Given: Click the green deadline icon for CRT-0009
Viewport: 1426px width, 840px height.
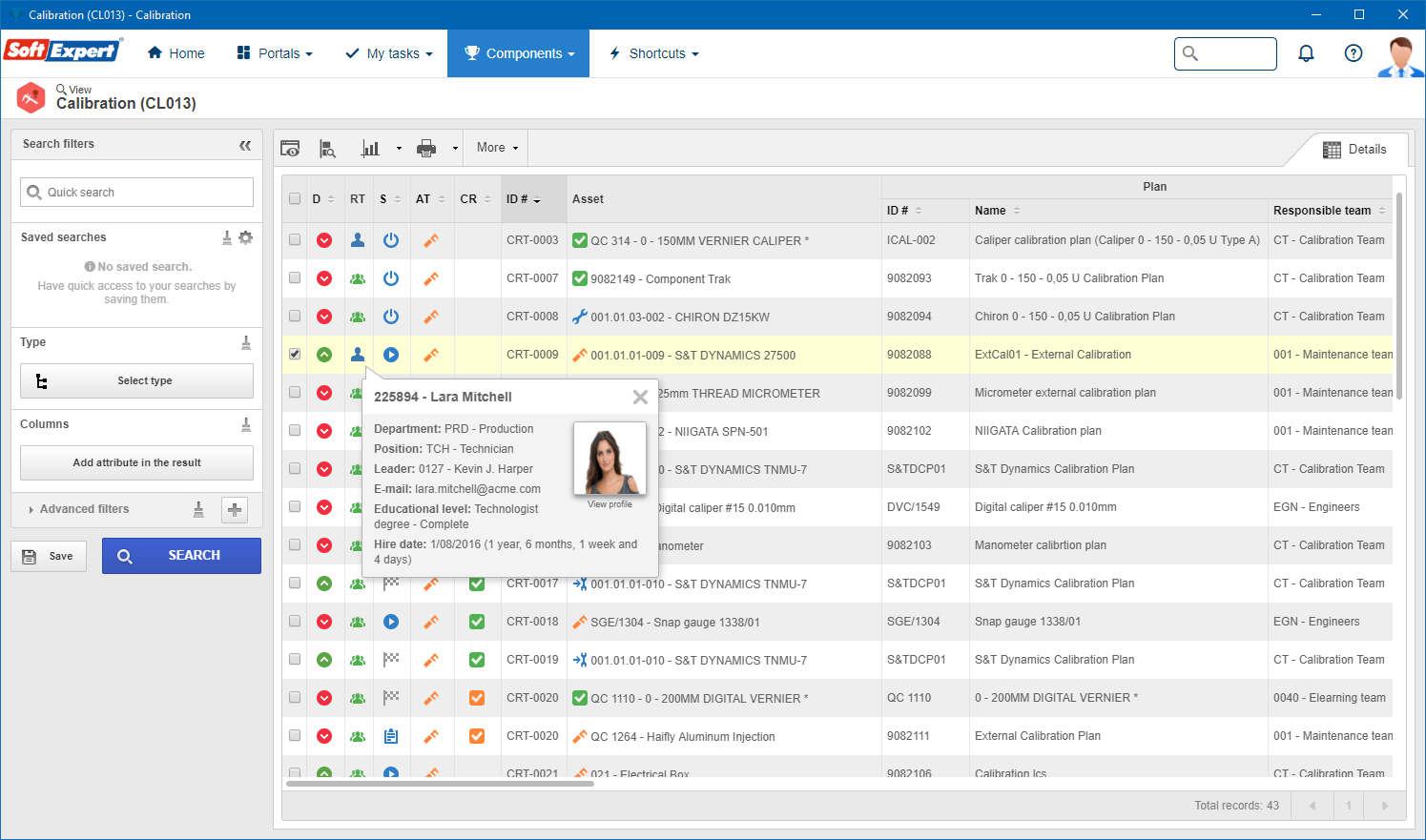Looking at the screenshot, I should pos(324,355).
